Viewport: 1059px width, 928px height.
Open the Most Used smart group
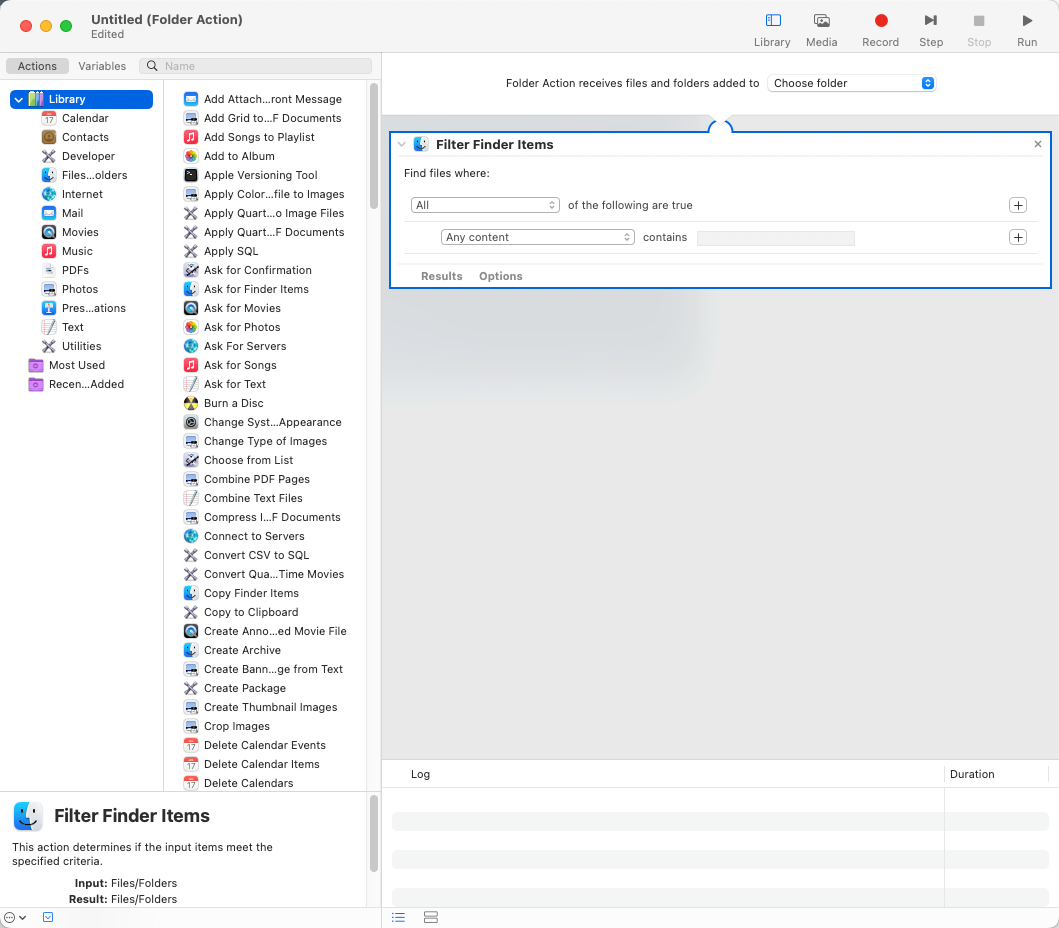pos(76,365)
